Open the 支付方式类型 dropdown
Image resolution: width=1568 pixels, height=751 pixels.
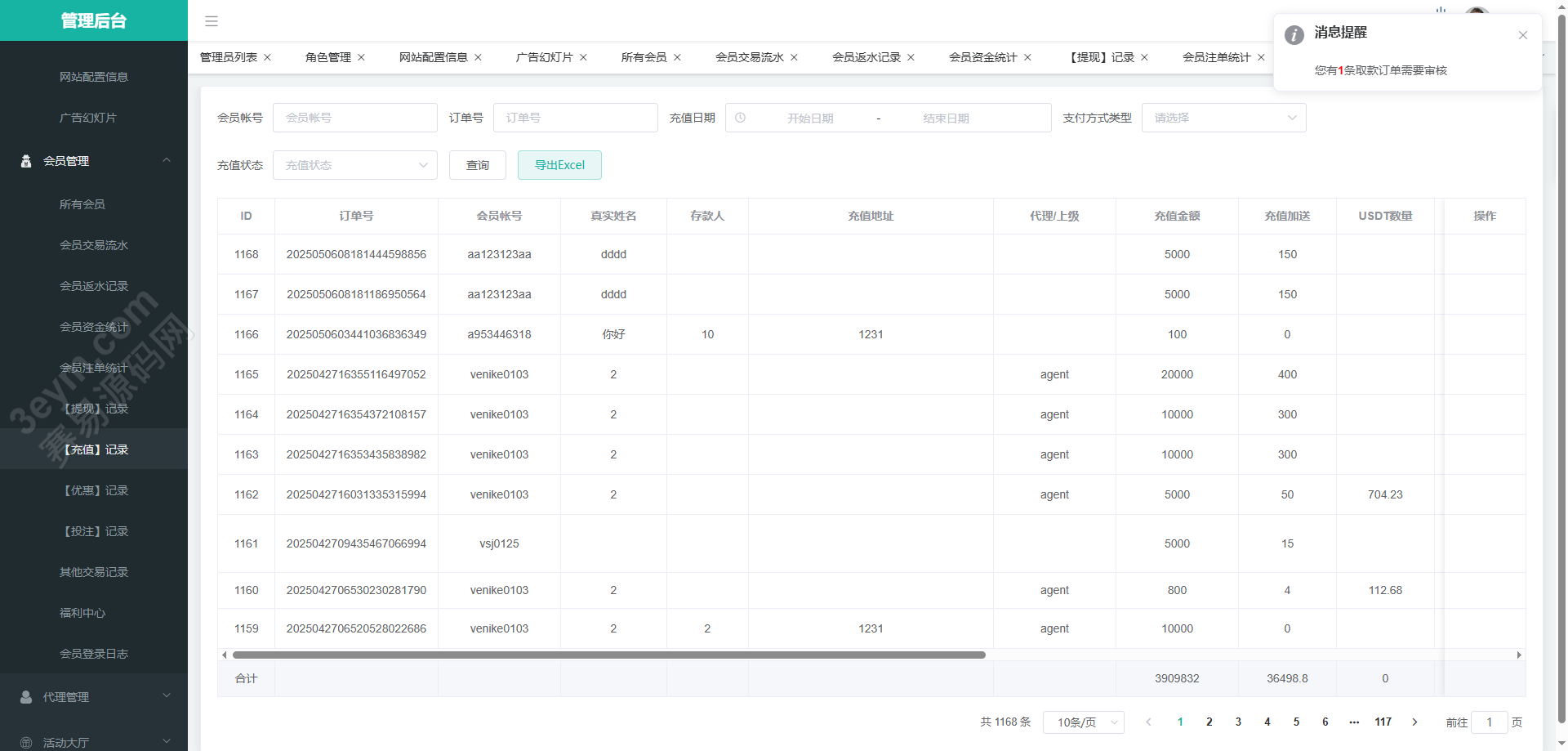tap(1223, 118)
